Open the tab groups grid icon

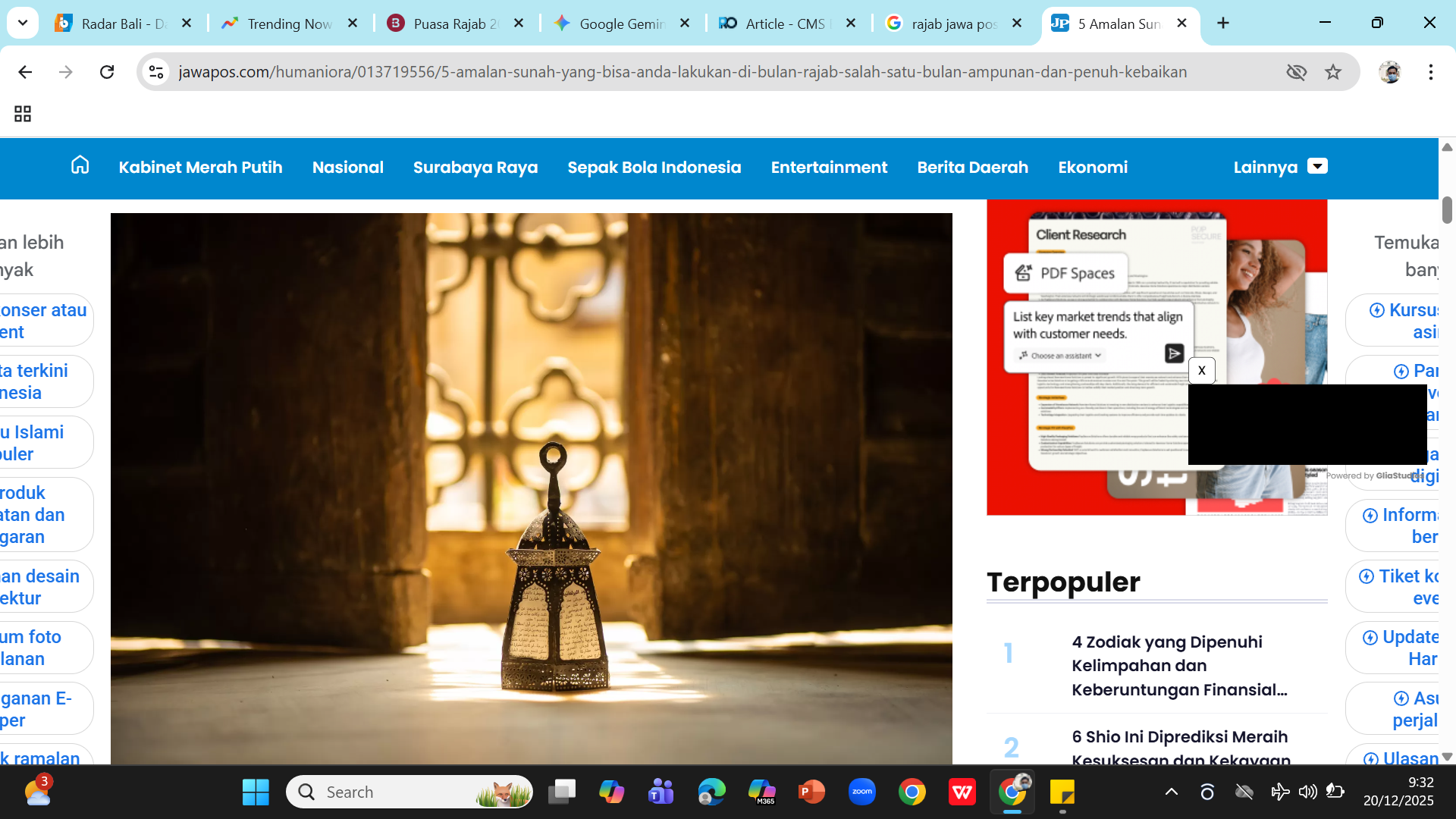coord(23,114)
